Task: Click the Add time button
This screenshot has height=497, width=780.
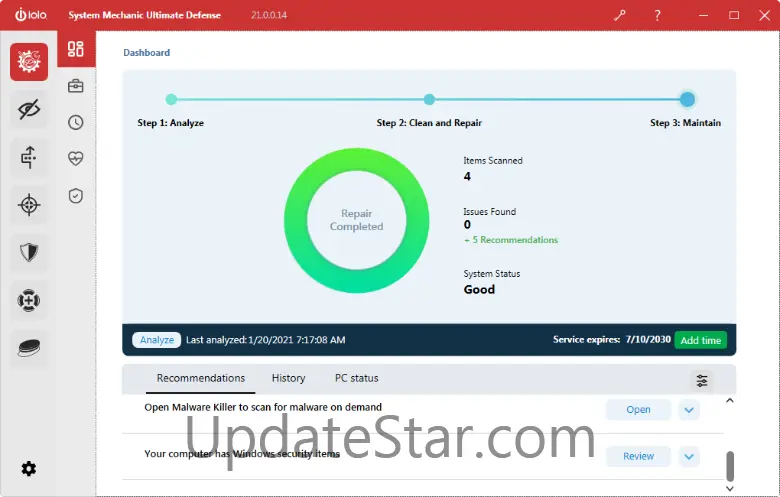Action: pos(700,340)
